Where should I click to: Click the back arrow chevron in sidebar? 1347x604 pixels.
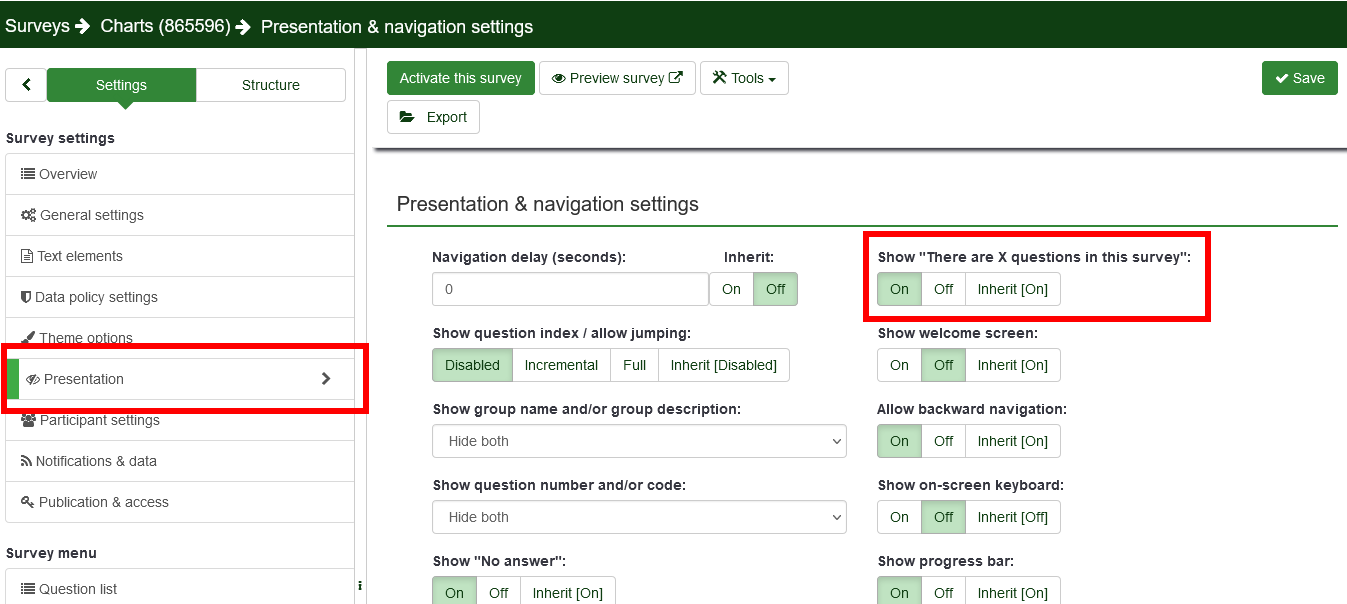click(26, 85)
